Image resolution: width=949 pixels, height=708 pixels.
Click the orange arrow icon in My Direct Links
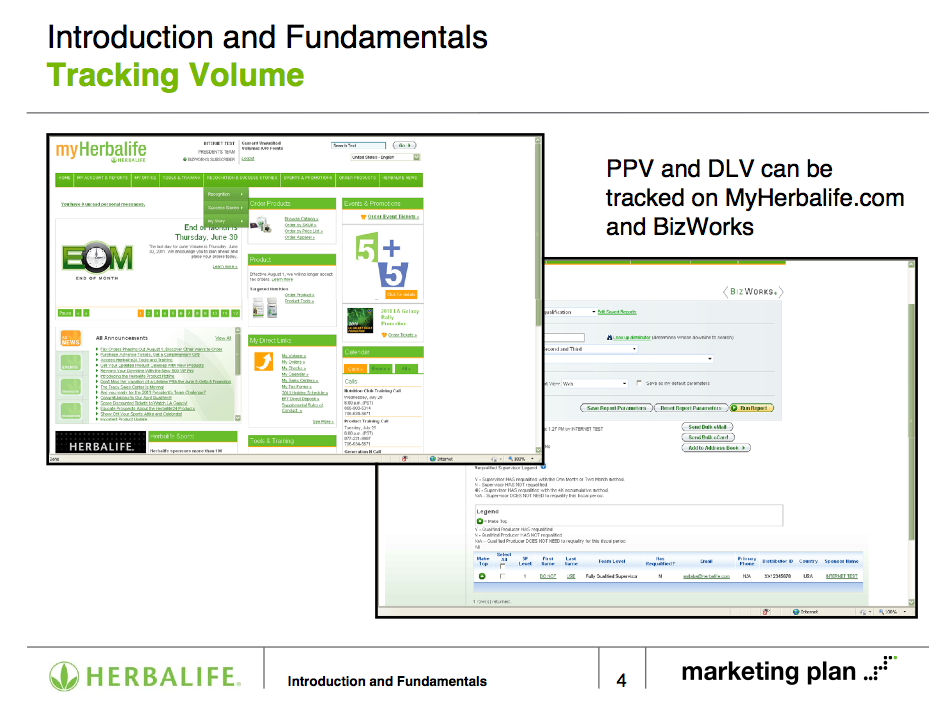coord(263,361)
